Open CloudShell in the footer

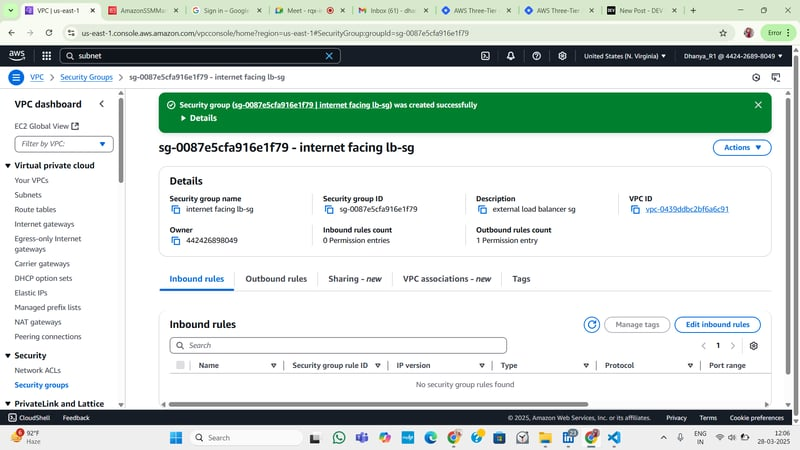[x=29, y=418]
